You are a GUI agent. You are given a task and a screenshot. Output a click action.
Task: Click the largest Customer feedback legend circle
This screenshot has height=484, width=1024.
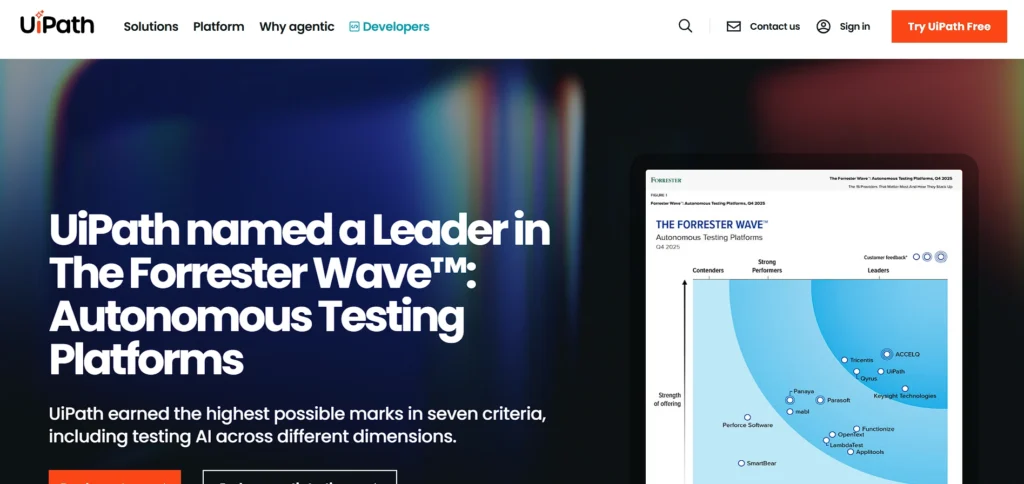pyautogui.click(x=940, y=257)
